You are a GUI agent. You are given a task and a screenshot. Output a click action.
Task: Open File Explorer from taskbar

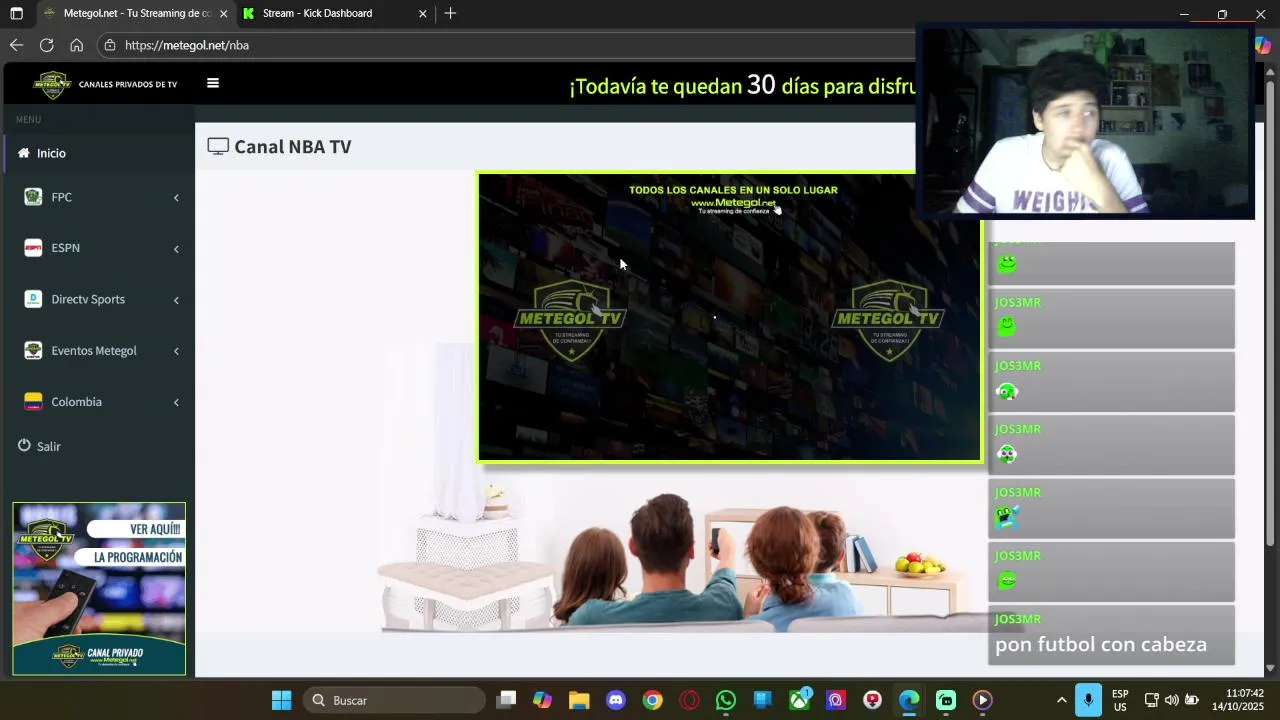click(579, 700)
